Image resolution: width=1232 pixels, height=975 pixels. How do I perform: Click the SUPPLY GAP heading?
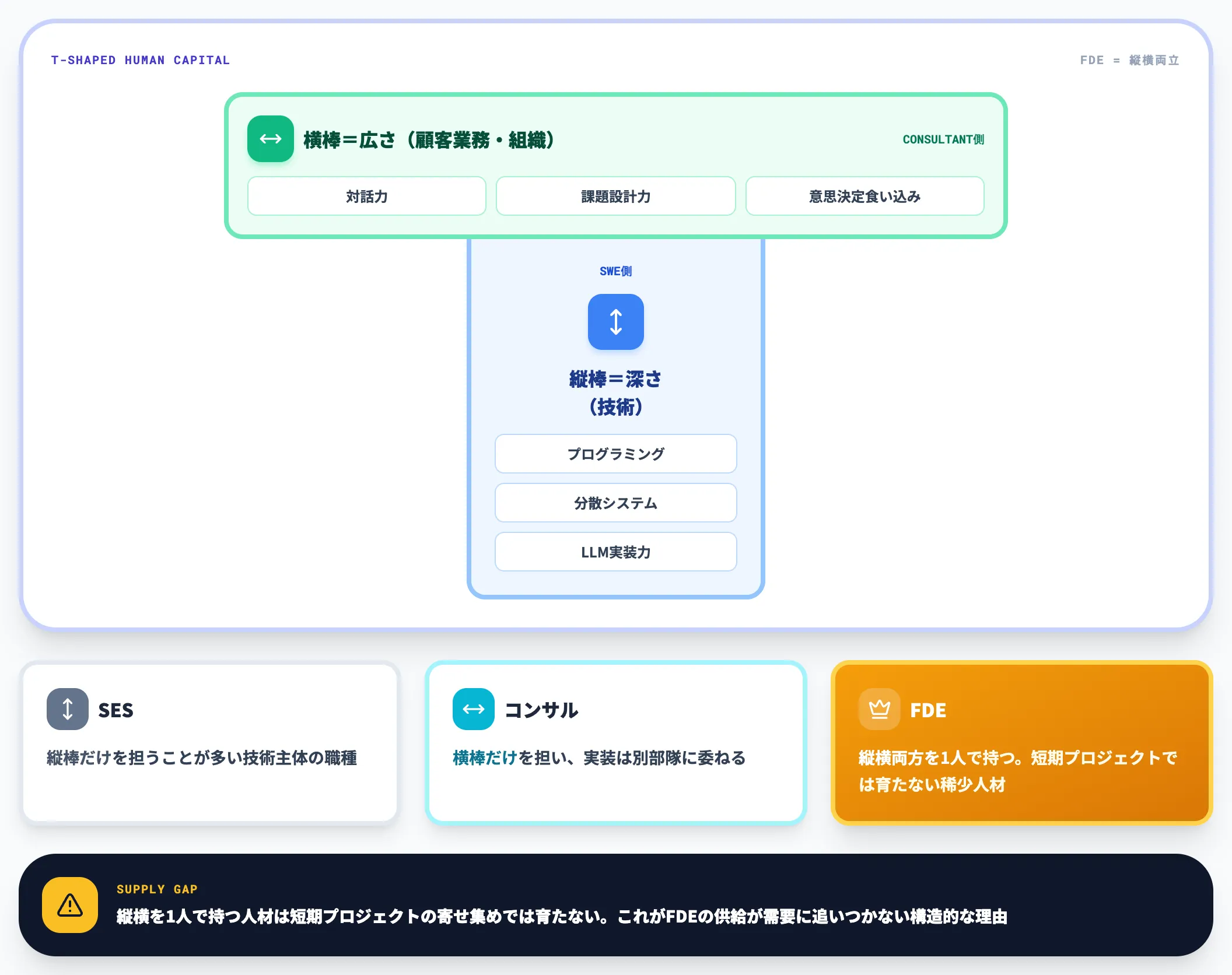tap(157, 889)
